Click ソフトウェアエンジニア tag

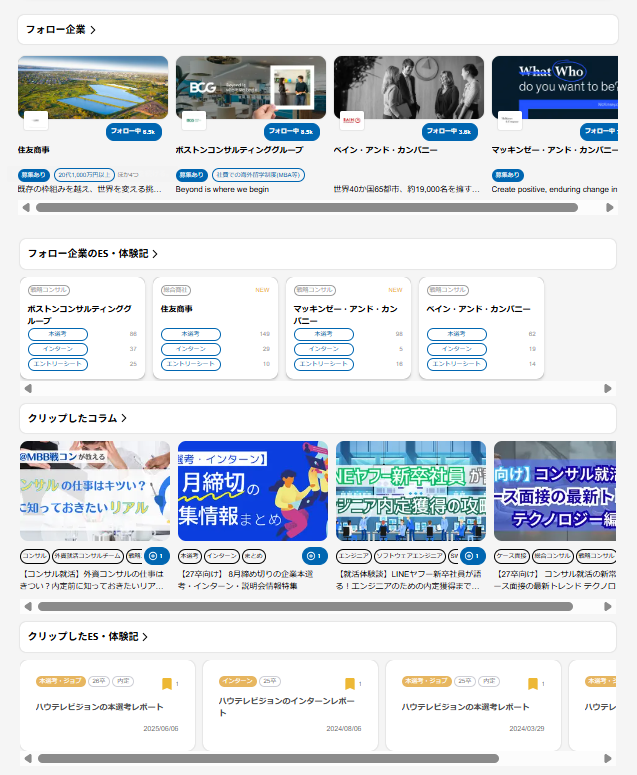[x=410, y=556]
